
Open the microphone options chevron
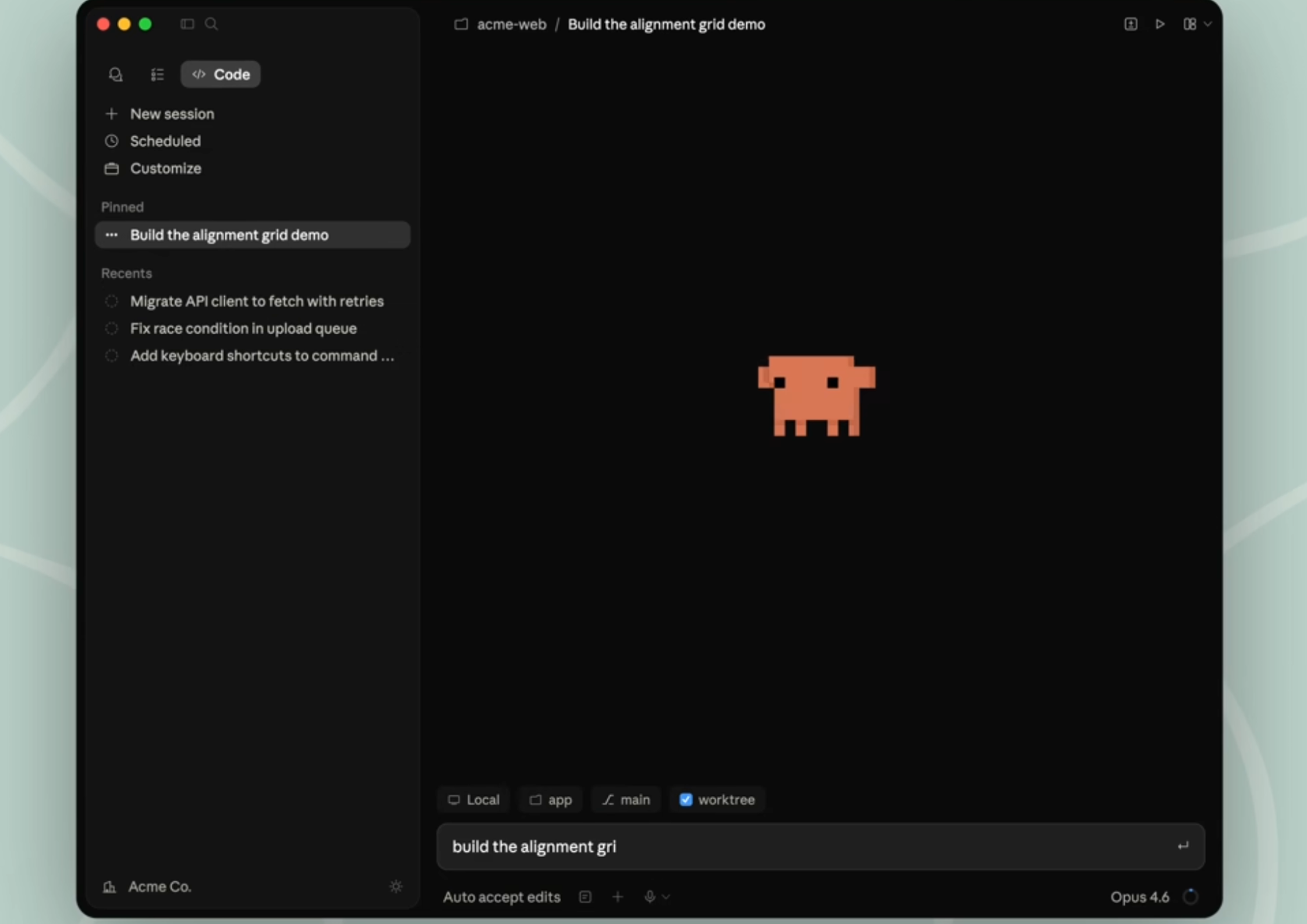point(666,897)
